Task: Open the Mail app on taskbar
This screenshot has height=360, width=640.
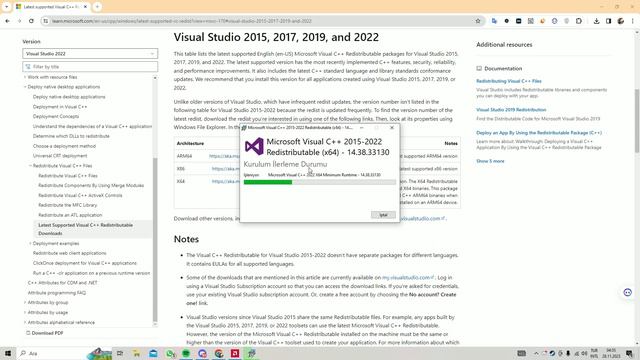Action: click(x=153, y=353)
